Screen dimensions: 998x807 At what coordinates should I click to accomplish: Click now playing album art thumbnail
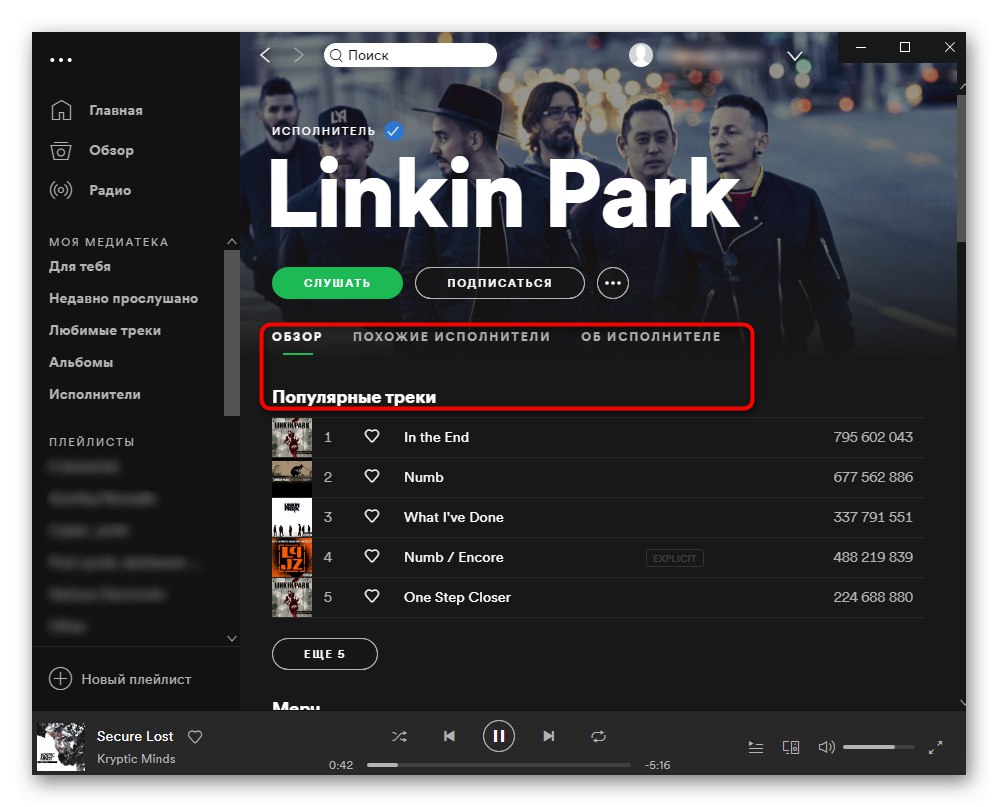coord(60,747)
